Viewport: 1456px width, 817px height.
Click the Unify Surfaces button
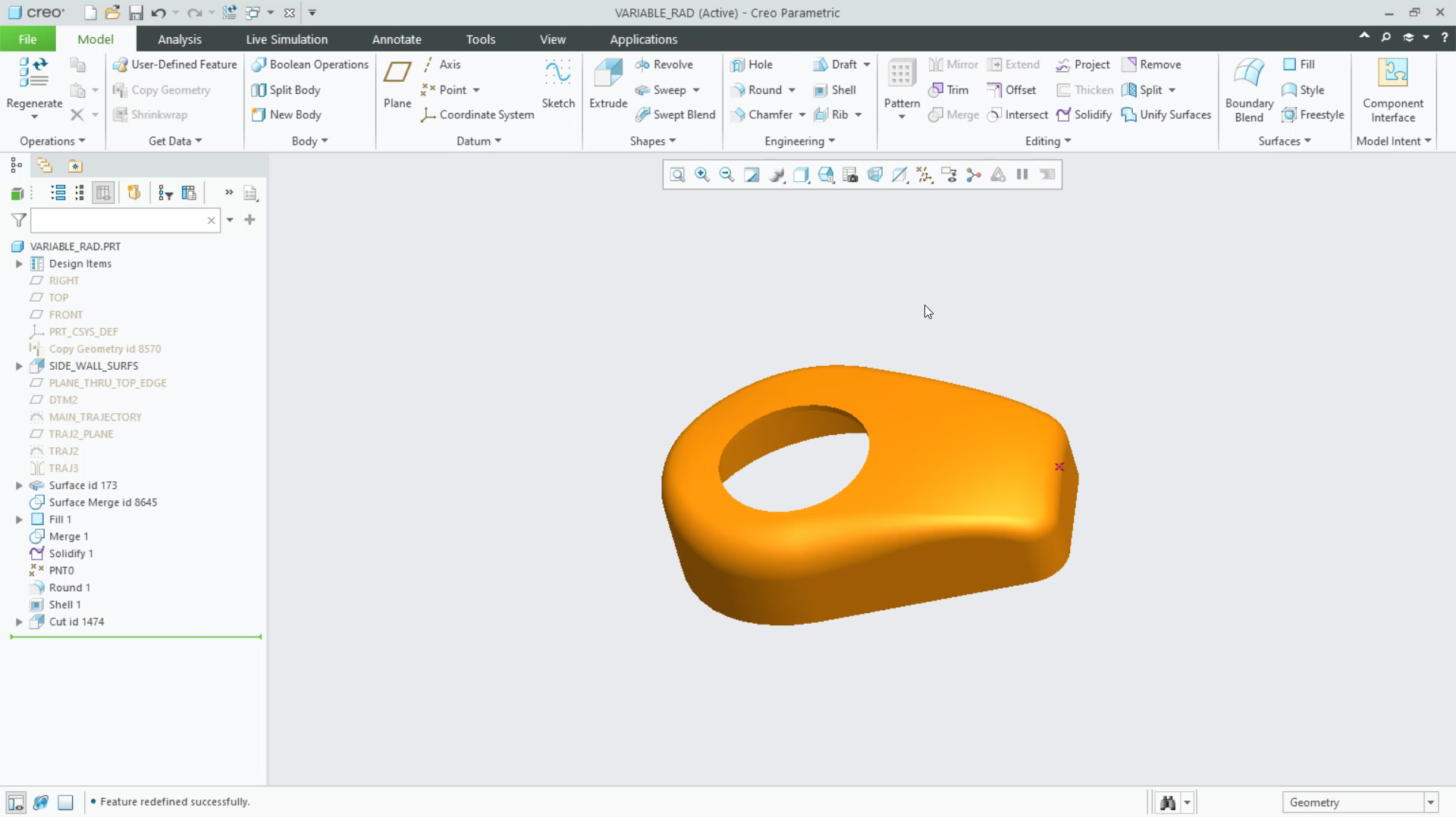point(1166,114)
